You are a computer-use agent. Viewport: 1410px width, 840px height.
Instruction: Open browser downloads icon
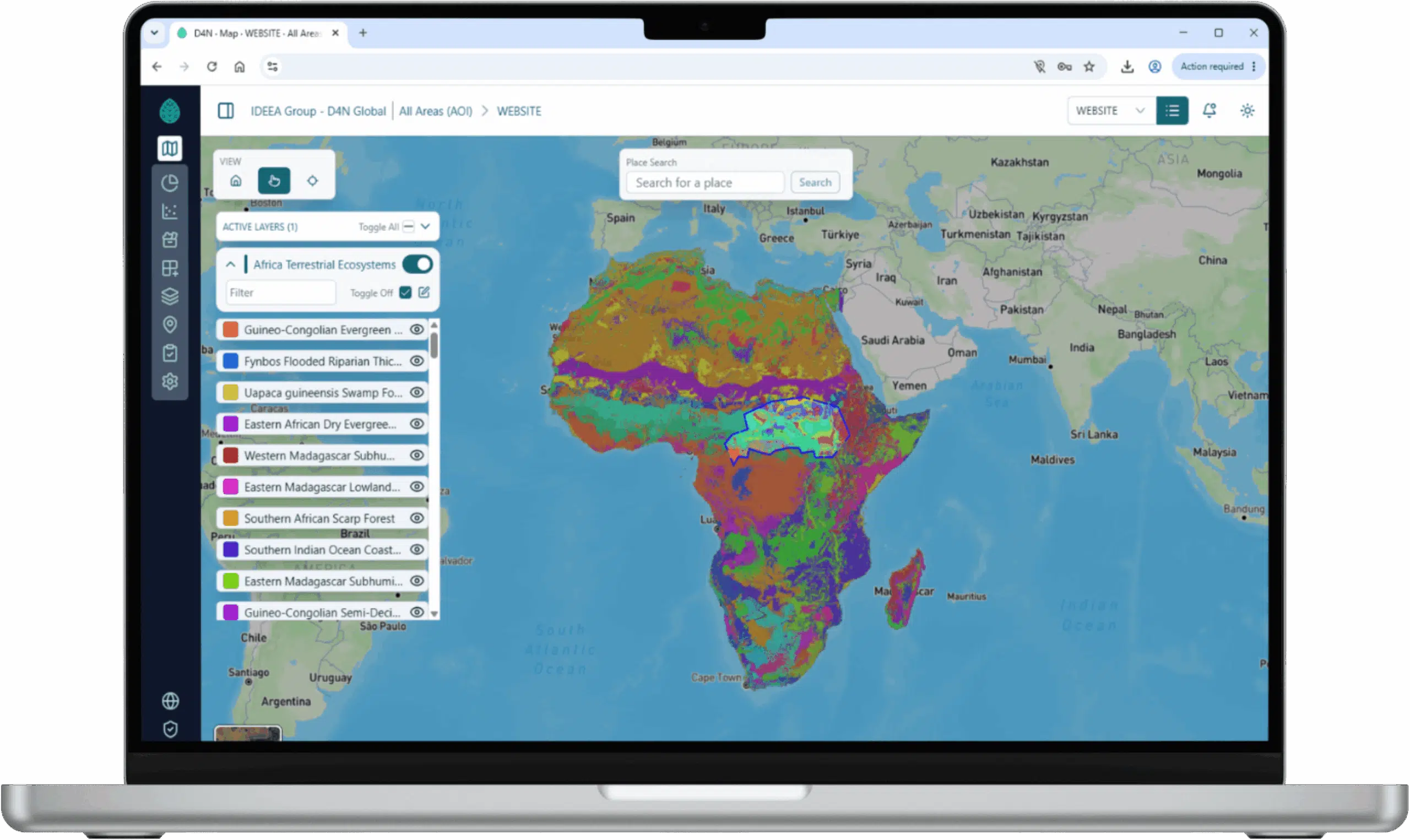point(1127,67)
